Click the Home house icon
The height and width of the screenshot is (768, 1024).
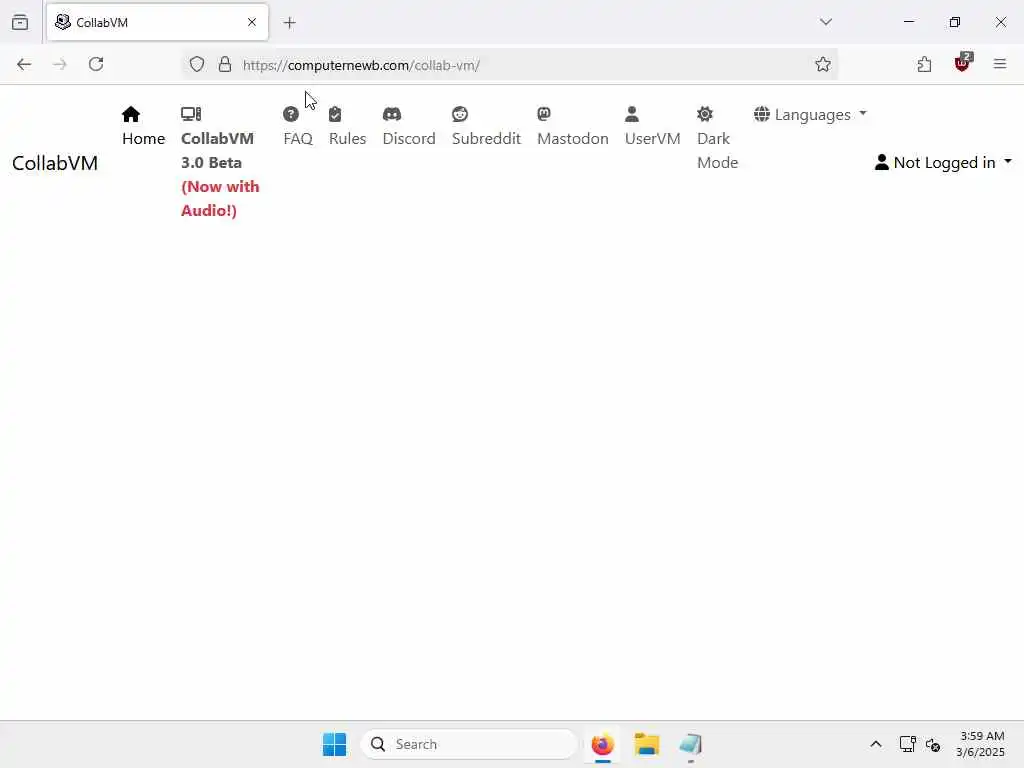(131, 114)
